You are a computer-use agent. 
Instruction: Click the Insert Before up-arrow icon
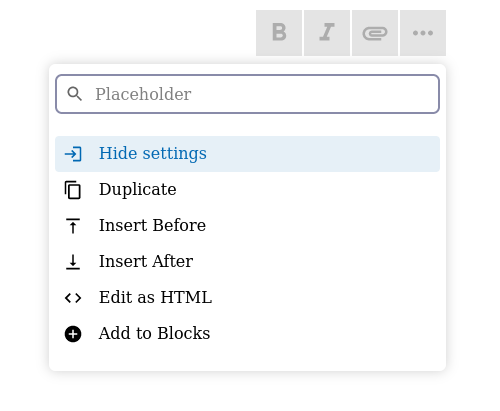pos(73,226)
